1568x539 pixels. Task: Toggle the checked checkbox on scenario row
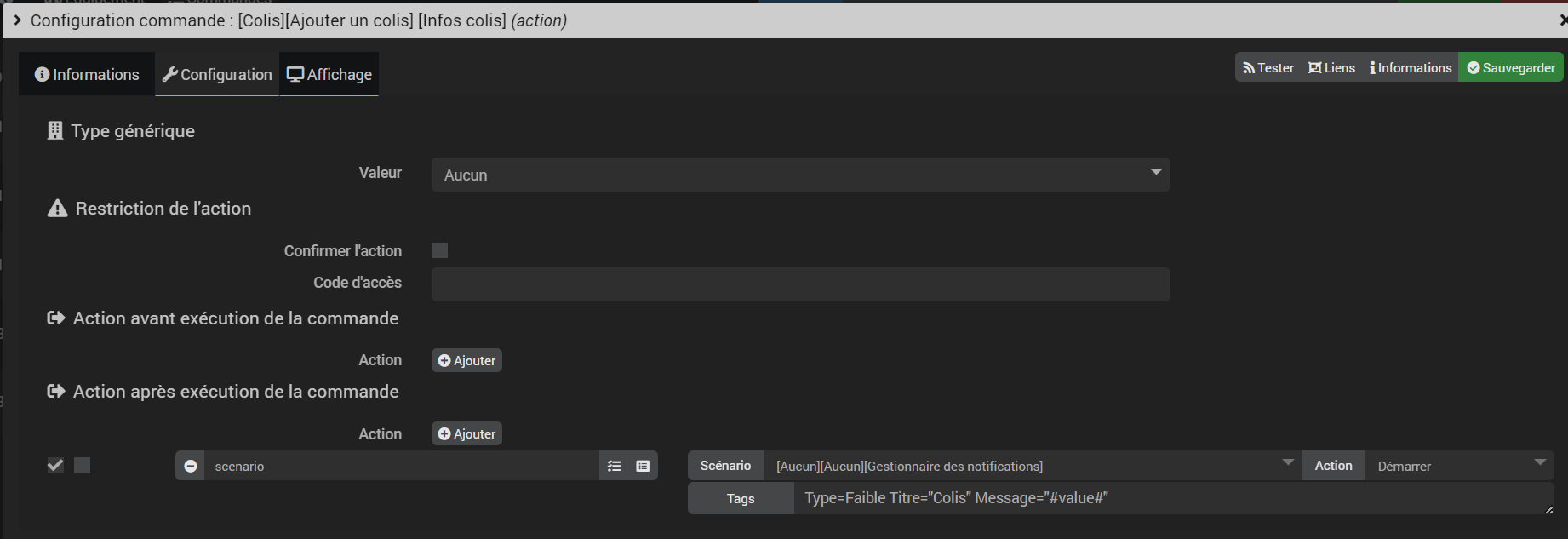[55, 465]
